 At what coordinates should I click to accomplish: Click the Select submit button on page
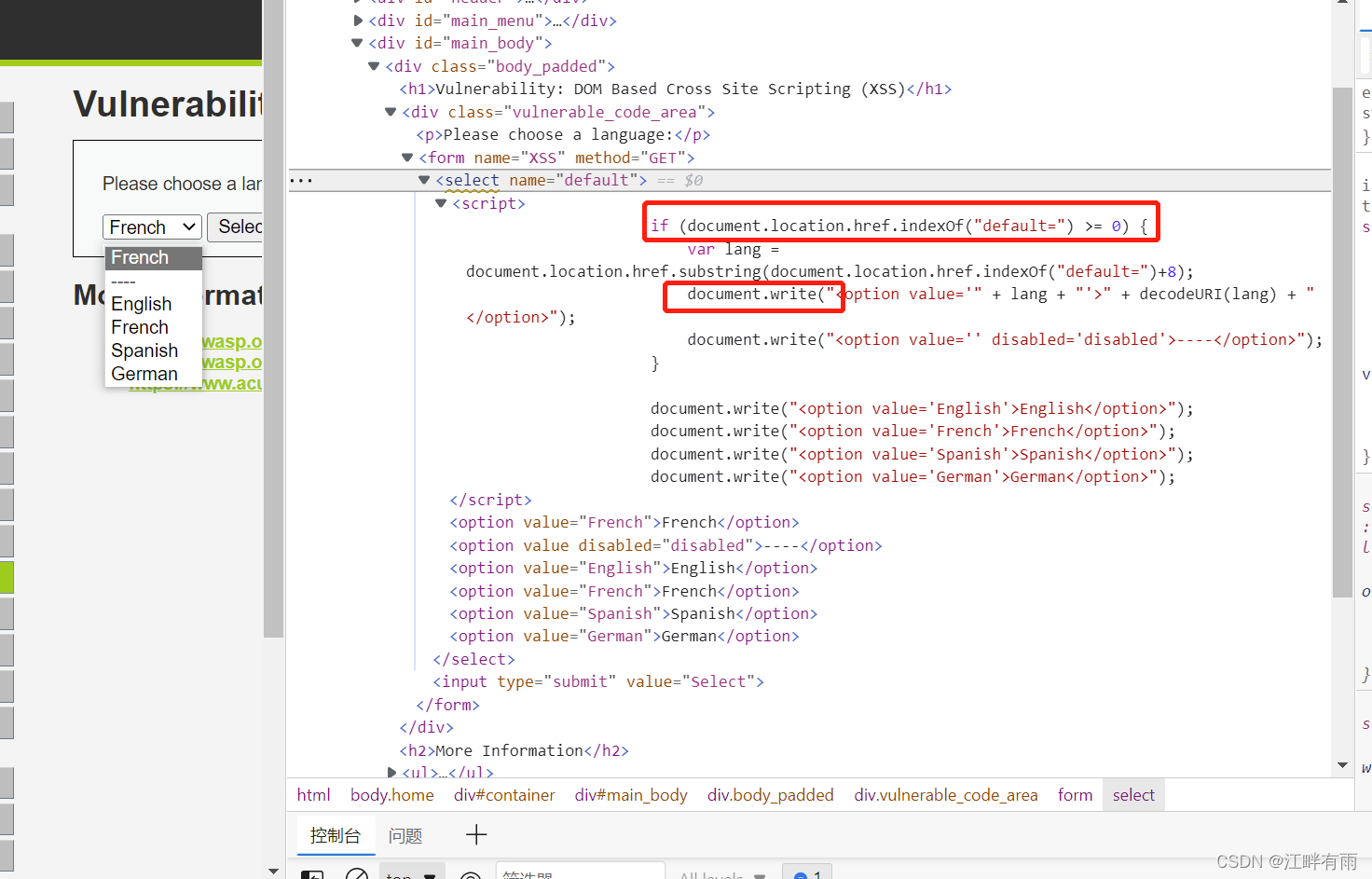[235, 227]
